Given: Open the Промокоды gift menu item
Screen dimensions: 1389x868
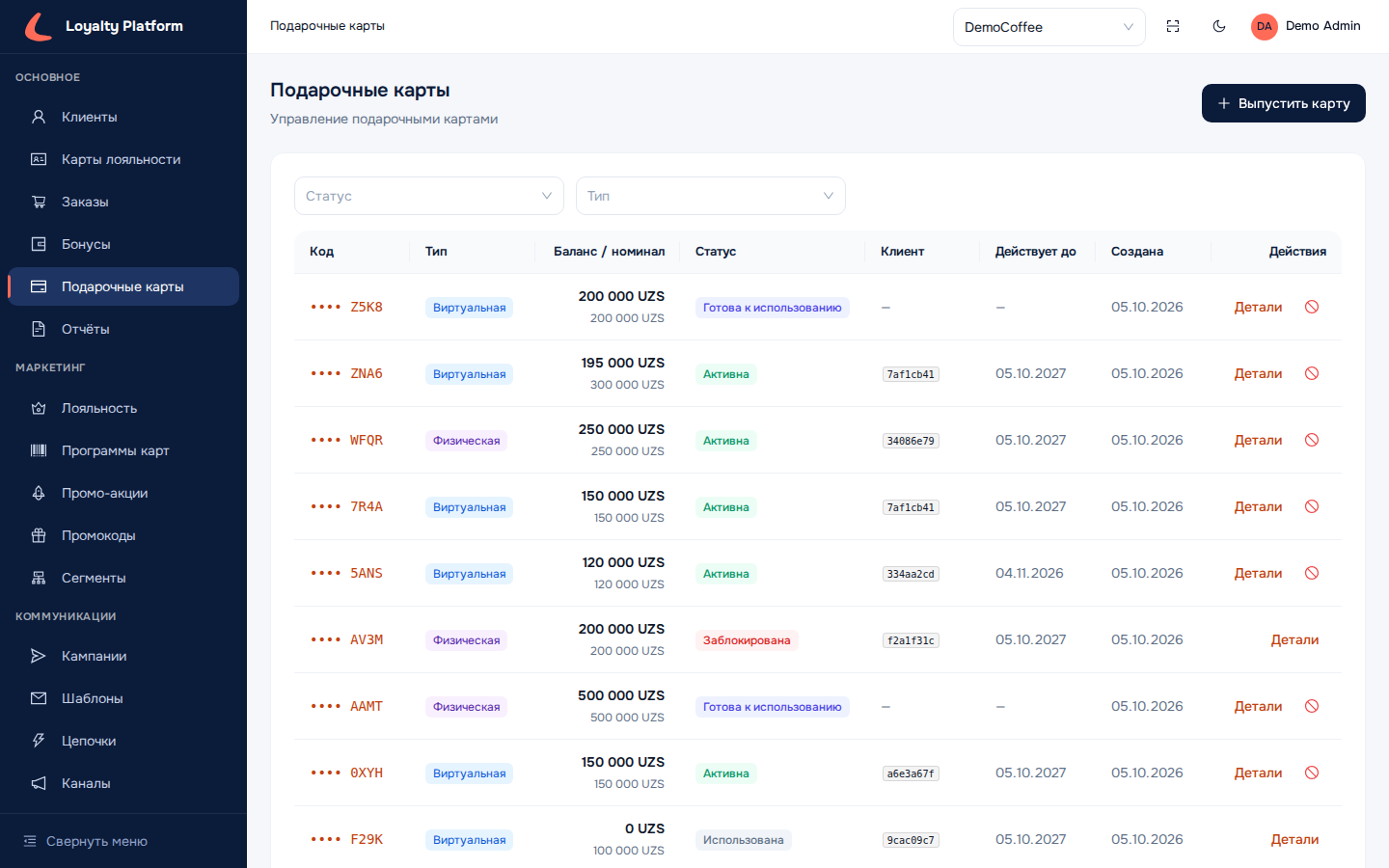Looking at the screenshot, I should 123,535.
